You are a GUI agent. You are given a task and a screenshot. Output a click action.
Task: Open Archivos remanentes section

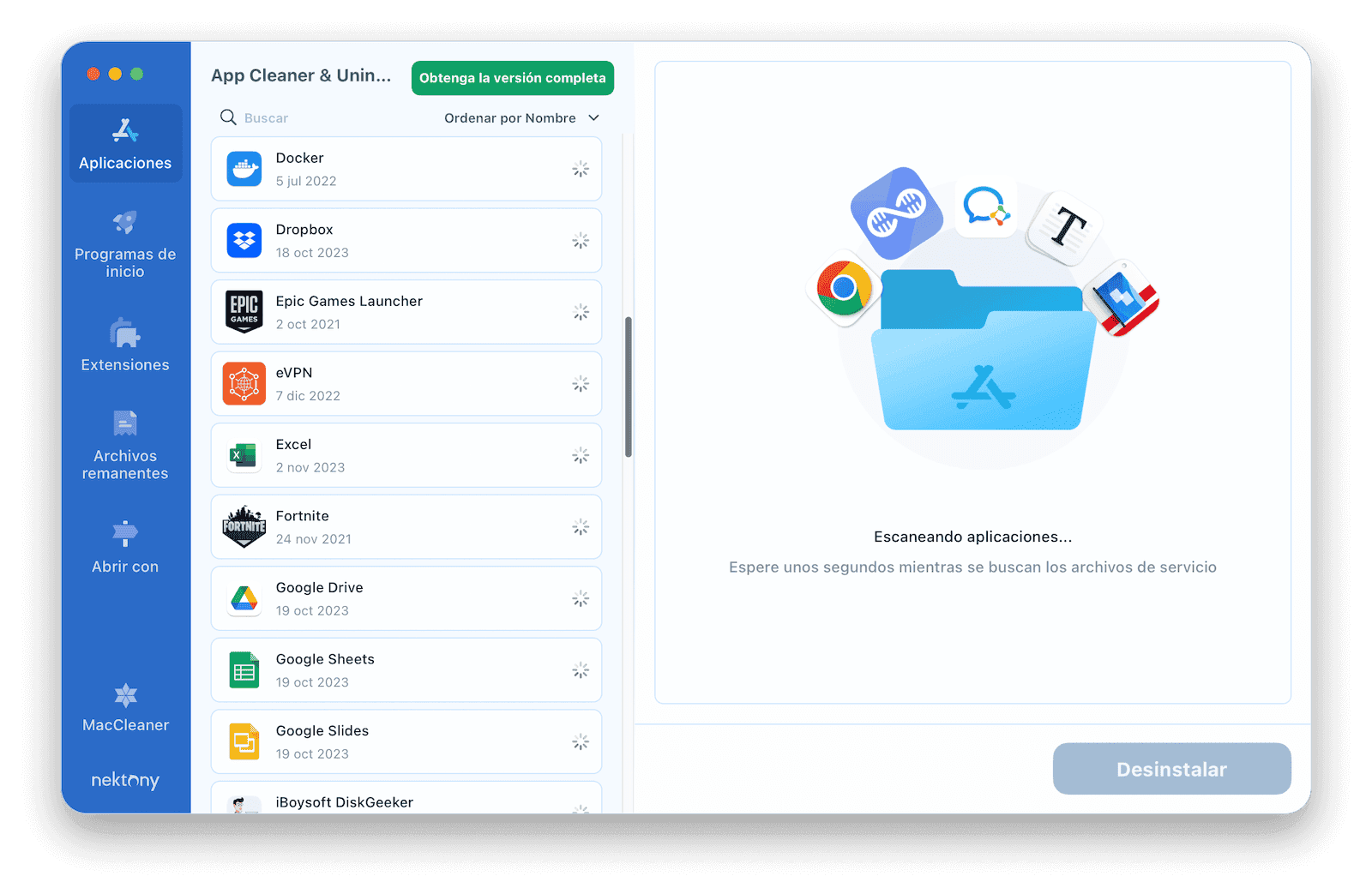pos(125,446)
